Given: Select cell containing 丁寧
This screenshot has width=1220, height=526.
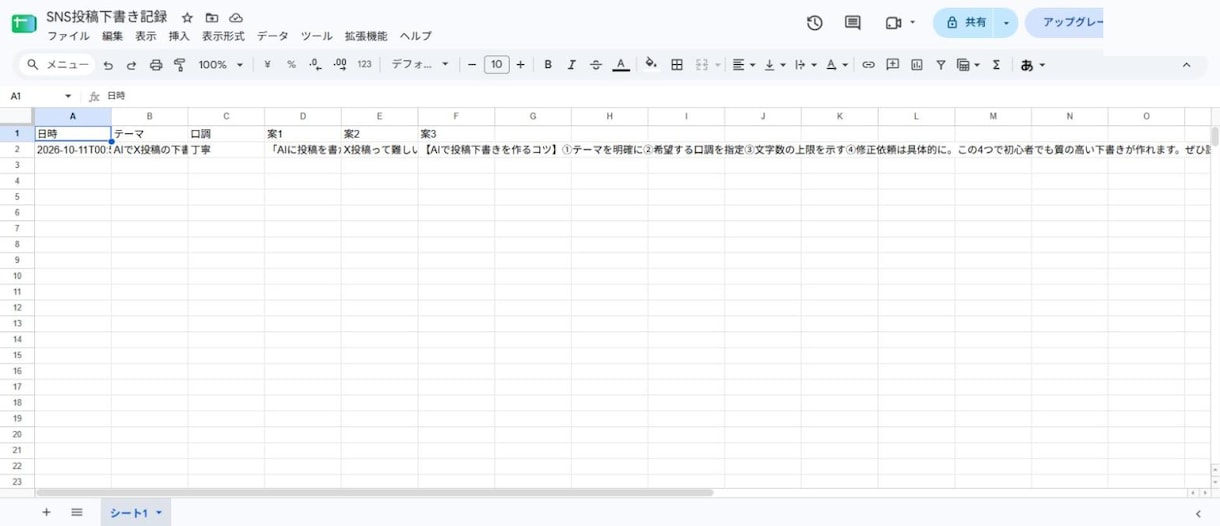Looking at the screenshot, I should coord(226,150).
